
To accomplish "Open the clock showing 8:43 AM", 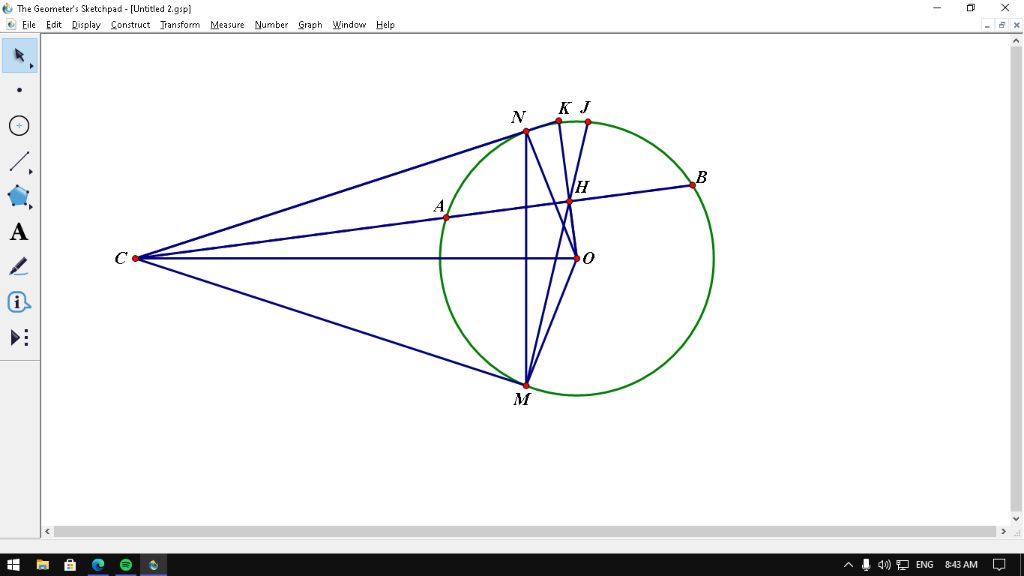I will tap(961, 565).
